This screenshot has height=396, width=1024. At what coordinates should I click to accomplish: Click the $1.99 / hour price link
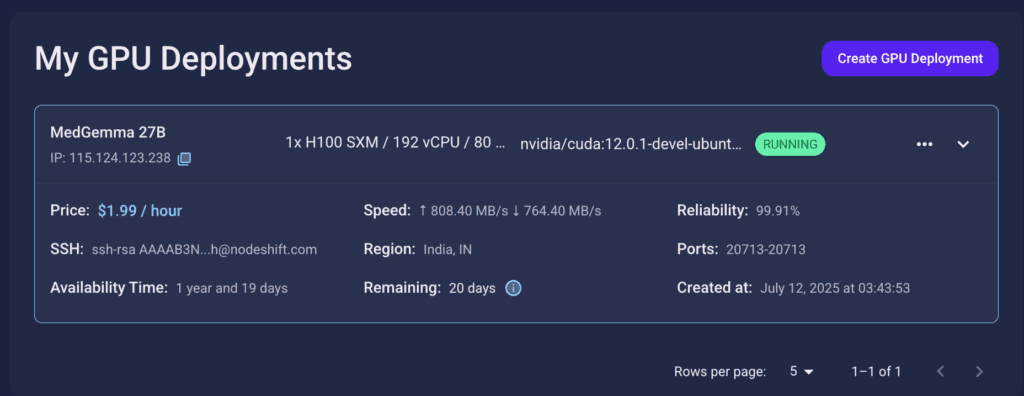point(140,211)
